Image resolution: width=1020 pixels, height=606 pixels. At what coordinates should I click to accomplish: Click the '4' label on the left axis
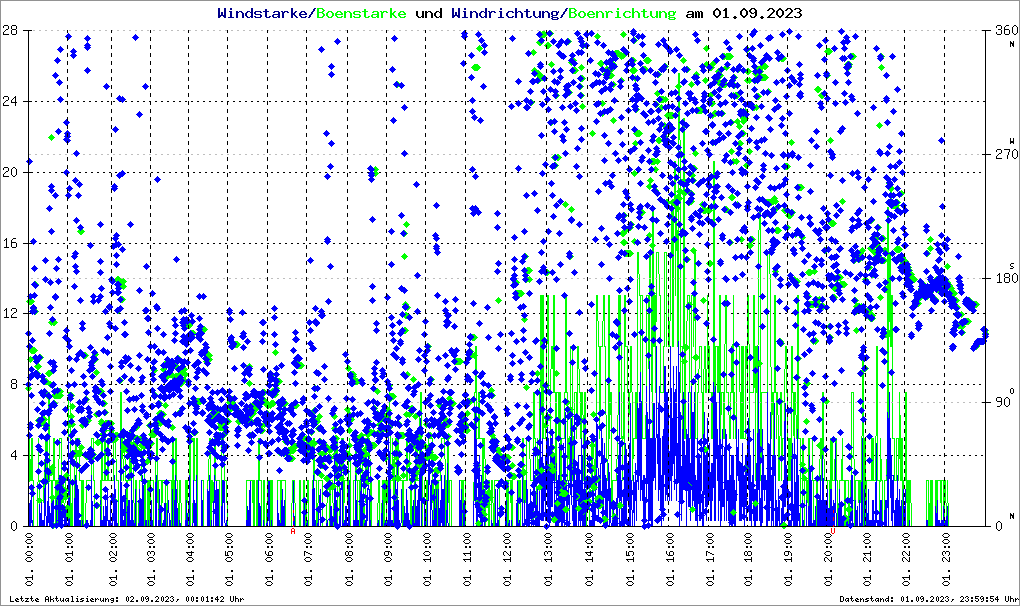[x=12, y=455]
